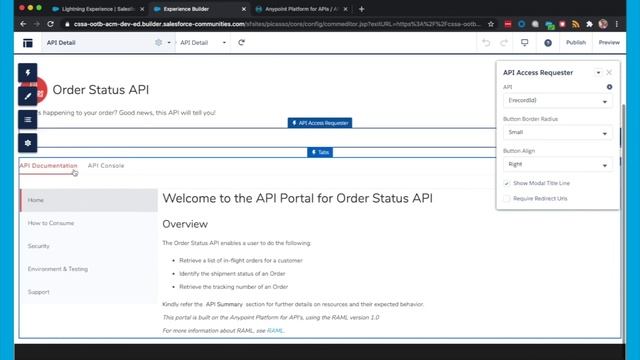Open the Settings gear panel in sidebar
640x360 pixels.
tap(28, 143)
